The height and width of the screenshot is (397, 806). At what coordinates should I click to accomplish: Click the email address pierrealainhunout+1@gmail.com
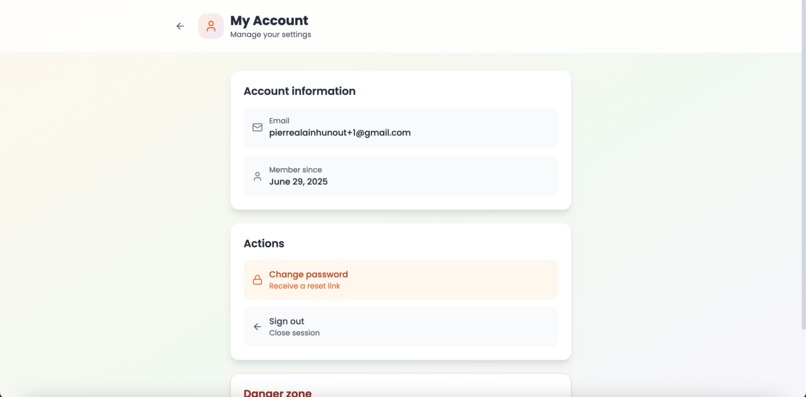[x=340, y=133]
